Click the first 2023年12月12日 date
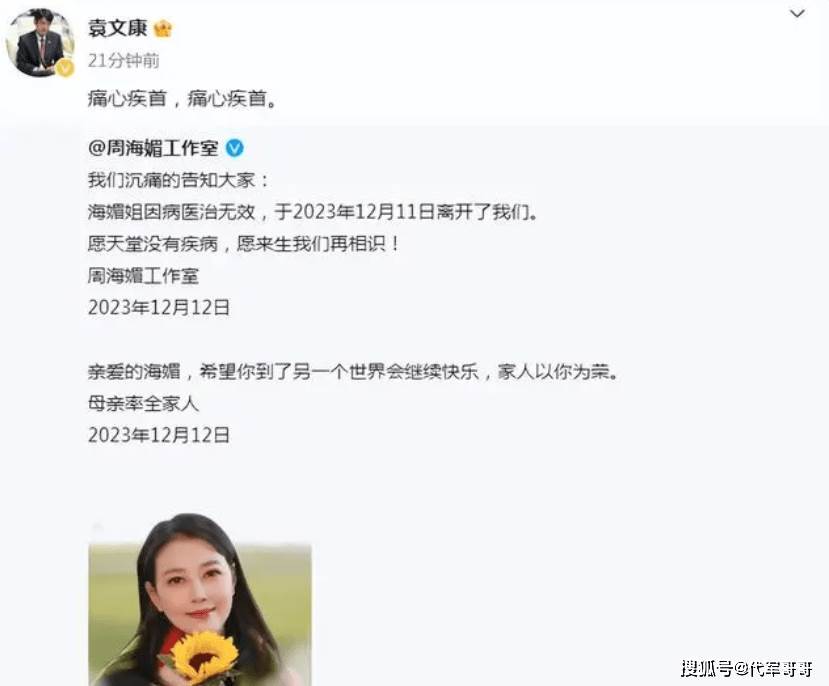Image resolution: width=829 pixels, height=686 pixels. pos(159,307)
